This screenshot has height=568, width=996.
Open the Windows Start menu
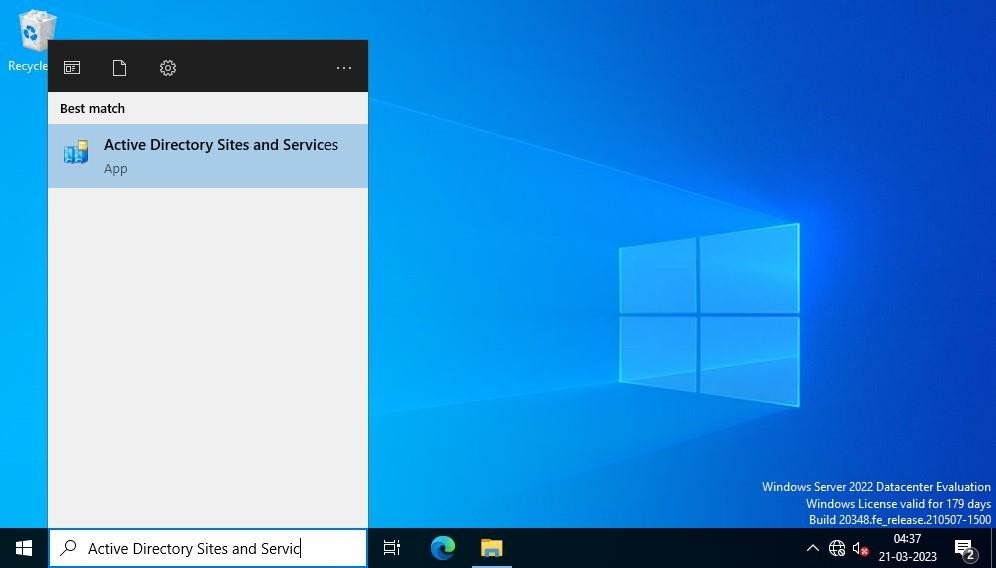tap(24, 548)
